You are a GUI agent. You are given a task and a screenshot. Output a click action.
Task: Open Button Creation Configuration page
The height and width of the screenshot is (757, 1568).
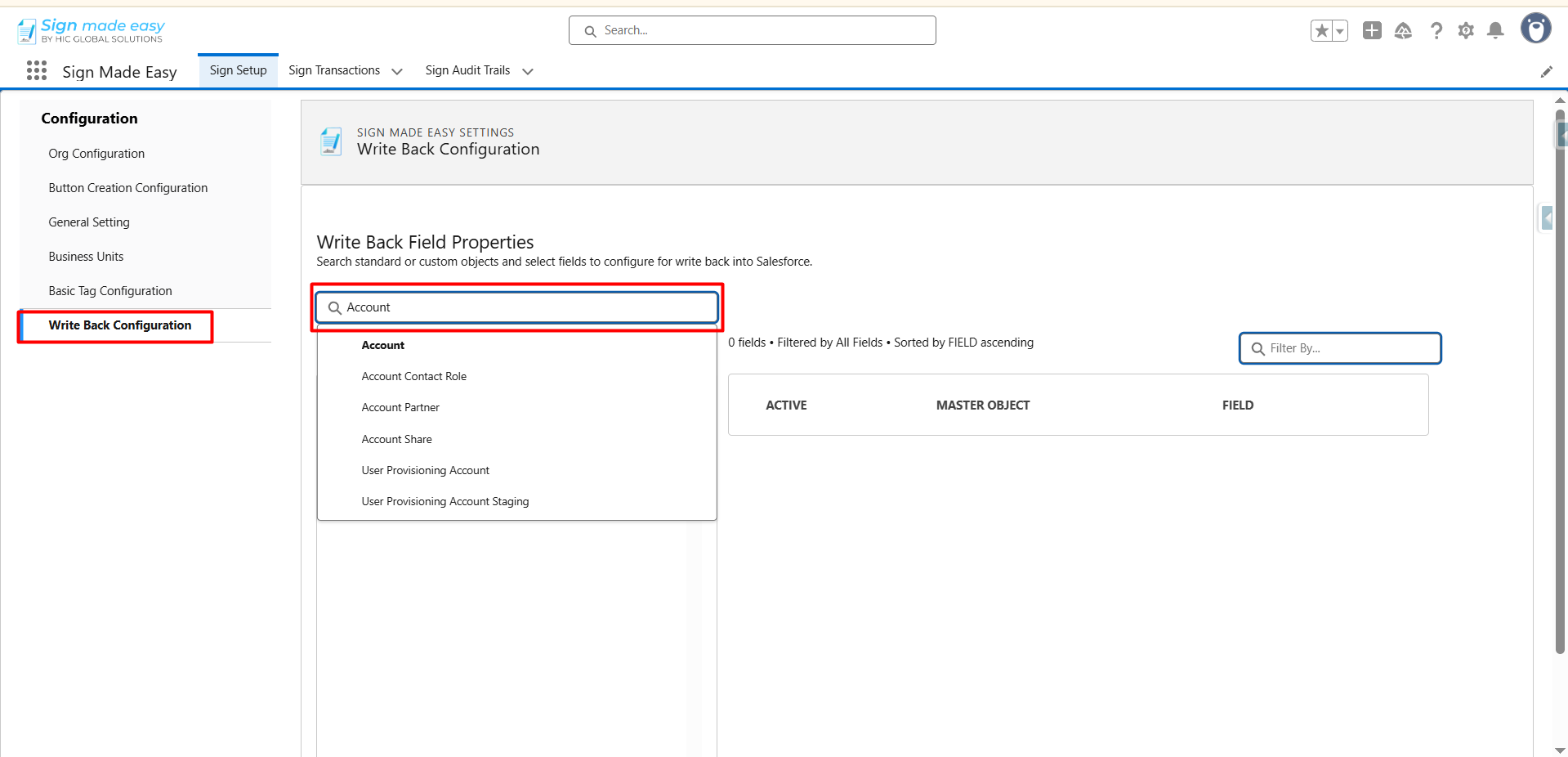tap(127, 188)
